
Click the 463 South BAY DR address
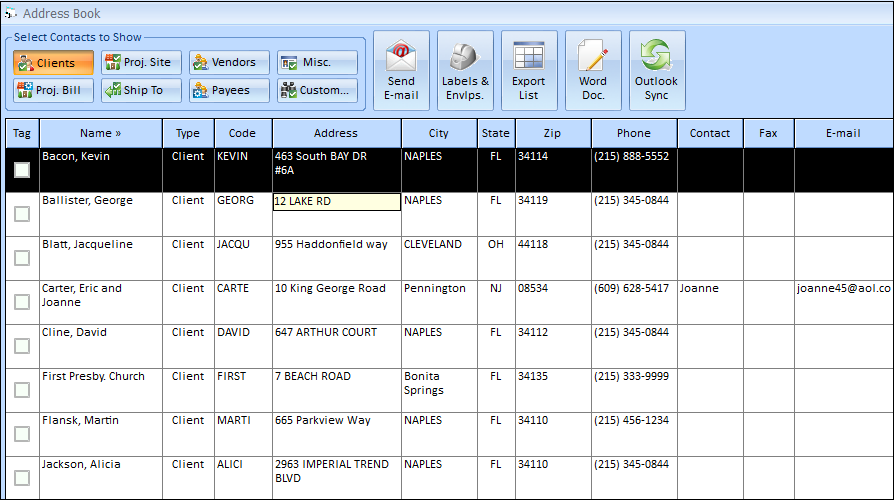pyautogui.click(x=320, y=163)
